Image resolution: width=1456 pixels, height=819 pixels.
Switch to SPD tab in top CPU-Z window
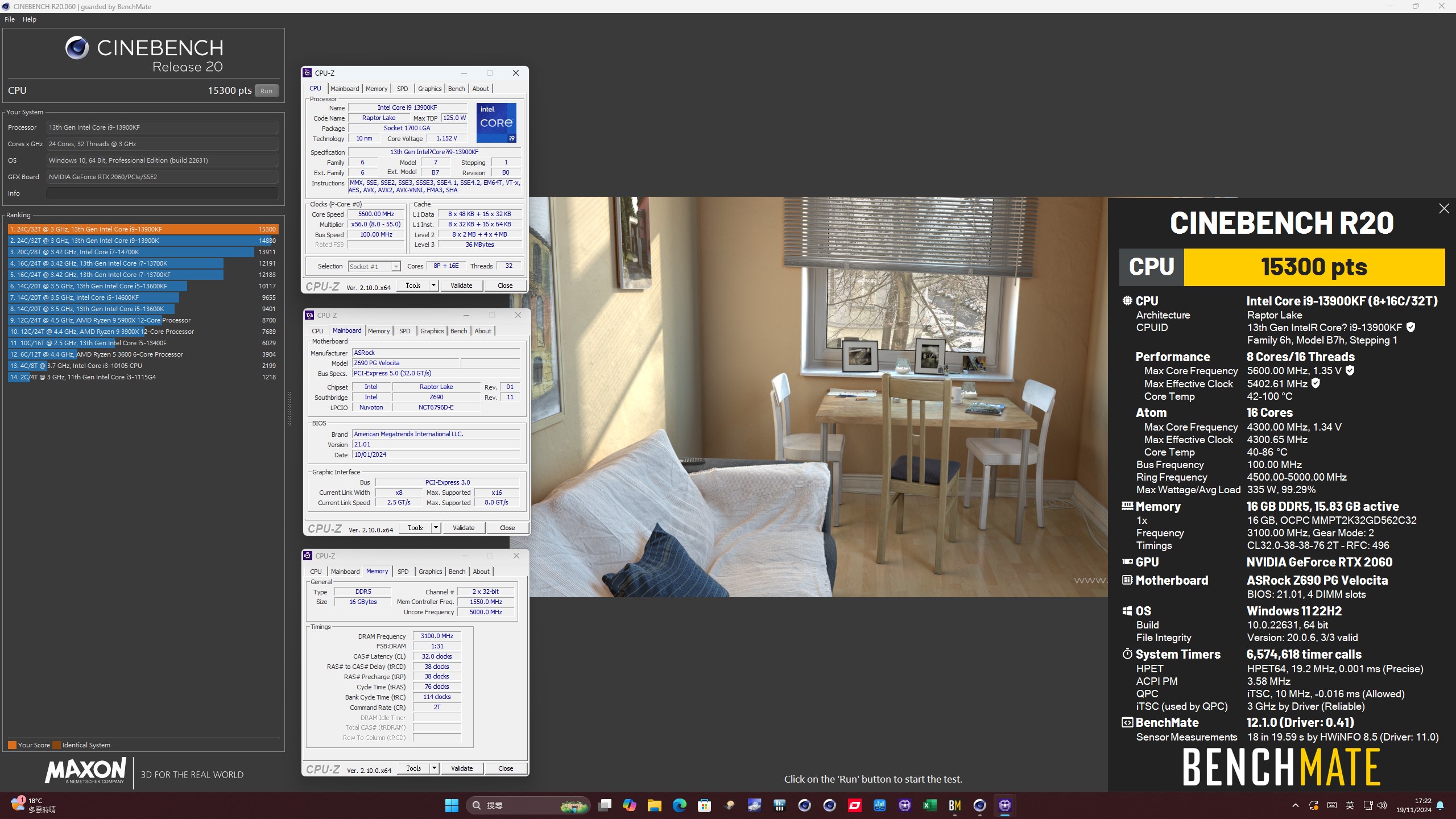[402, 89]
